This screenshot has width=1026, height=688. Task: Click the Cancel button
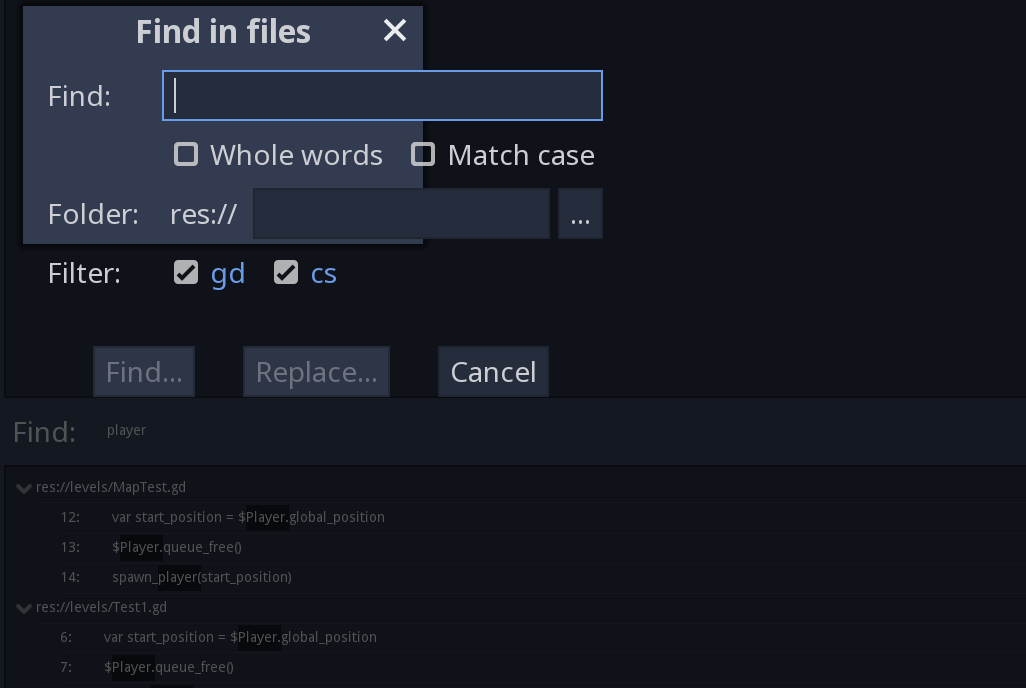tap(493, 371)
